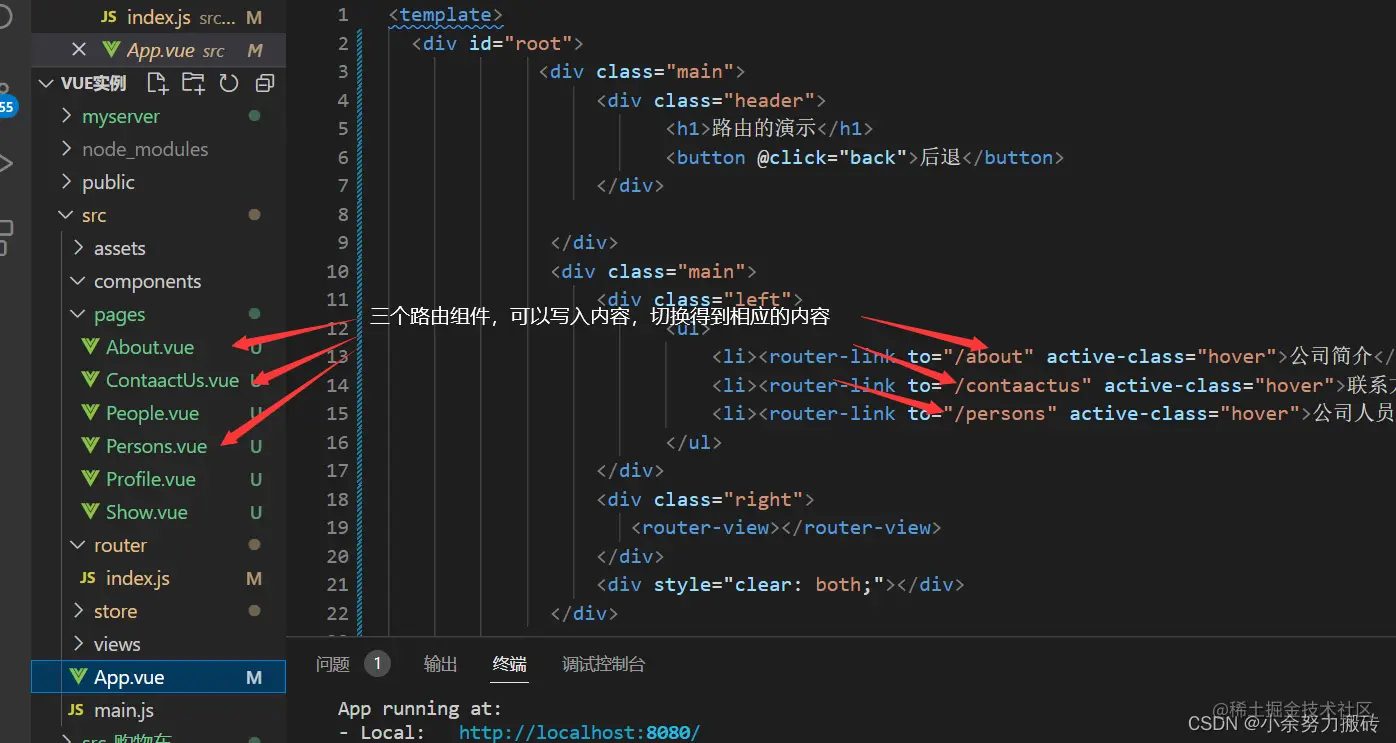The width and height of the screenshot is (1396, 743).
Task: Click the problems count badge 1
Action: point(377,663)
